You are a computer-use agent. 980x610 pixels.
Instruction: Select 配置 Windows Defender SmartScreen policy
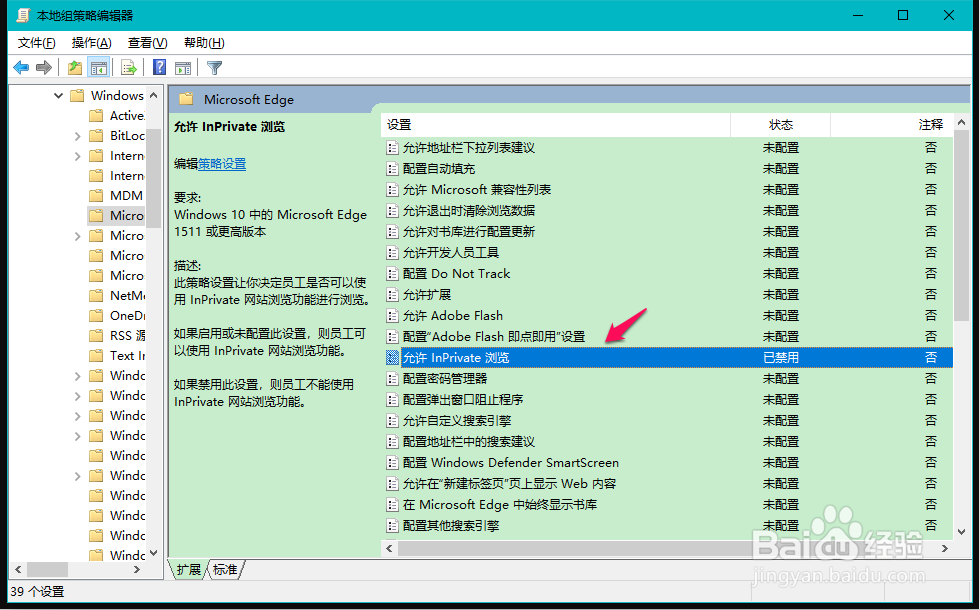[511, 463]
